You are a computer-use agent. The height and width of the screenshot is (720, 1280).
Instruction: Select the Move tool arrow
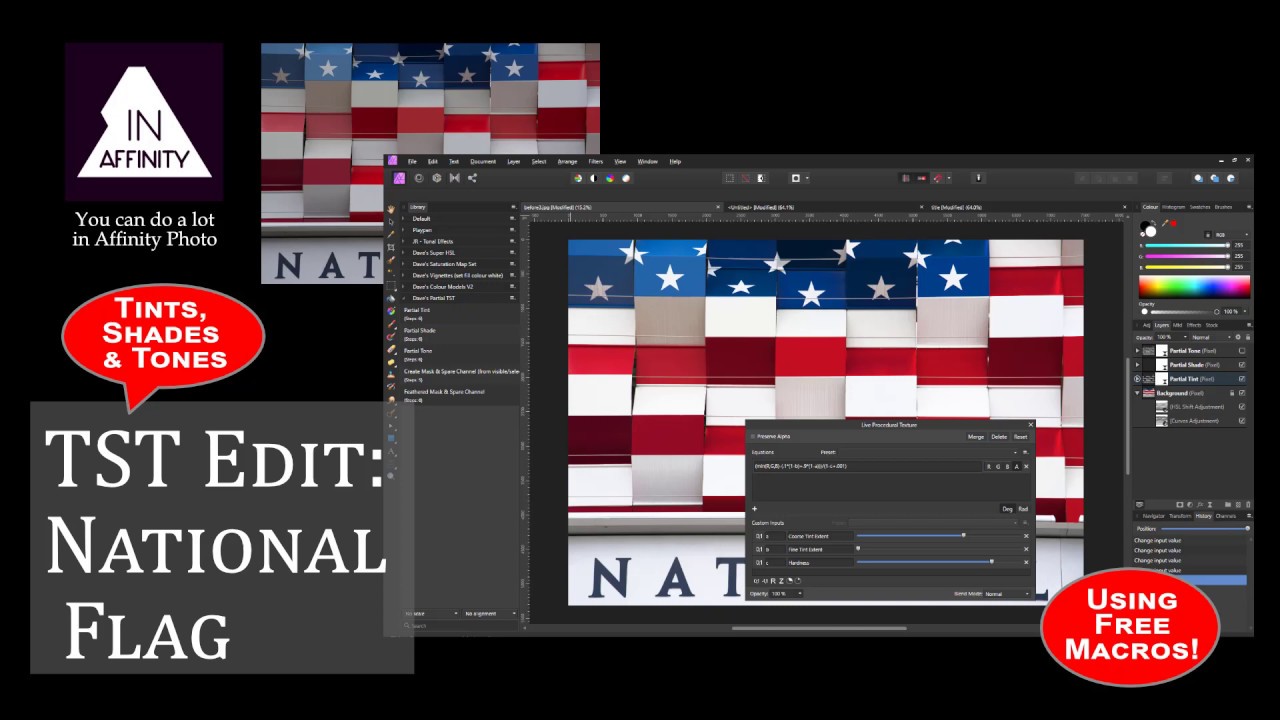(x=392, y=222)
